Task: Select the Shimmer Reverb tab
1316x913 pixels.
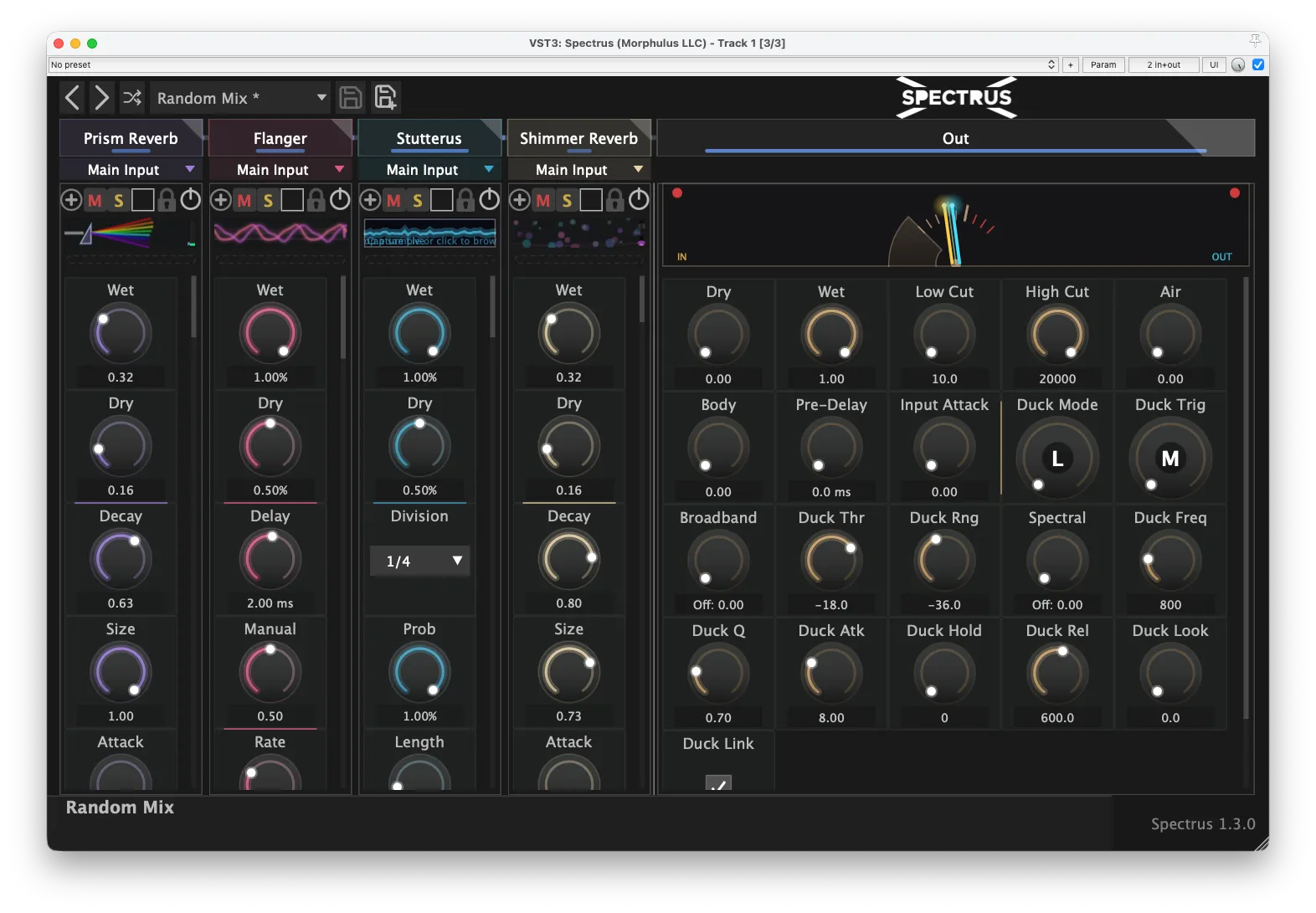Action: [x=578, y=138]
